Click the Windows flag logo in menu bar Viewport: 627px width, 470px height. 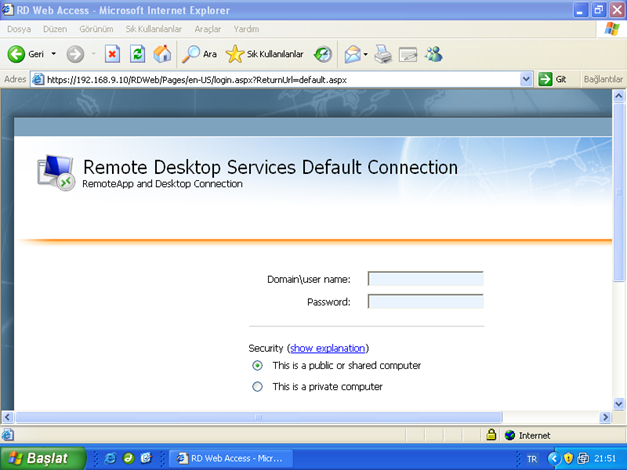pos(611,29)
